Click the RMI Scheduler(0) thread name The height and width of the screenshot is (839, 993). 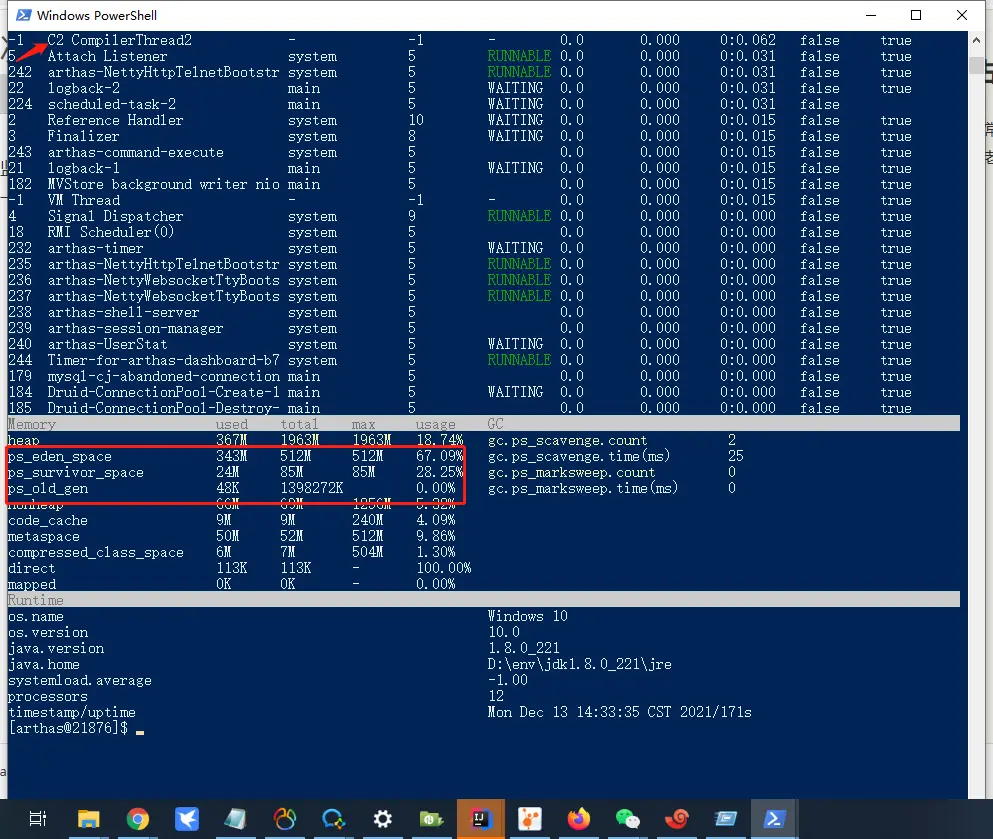click(111, 232)
